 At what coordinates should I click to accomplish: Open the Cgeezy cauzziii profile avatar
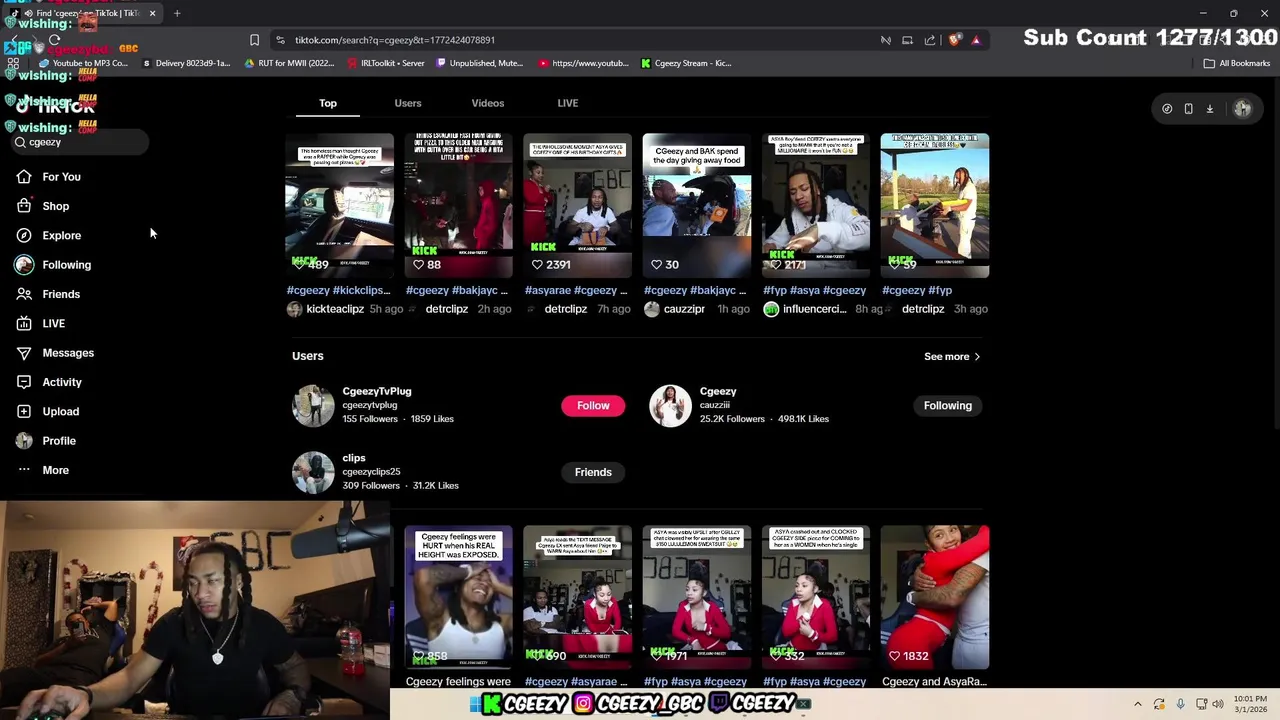(670, 405)
